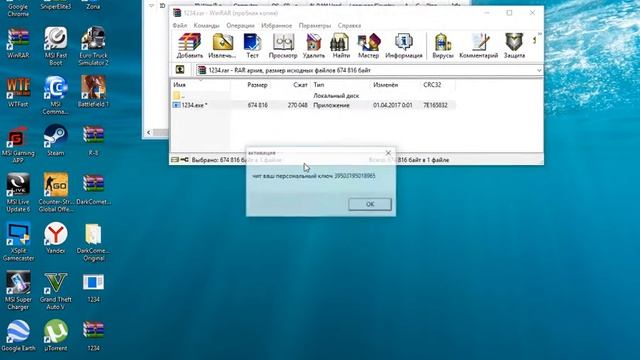This screenshot has height=360, width=640.
Task: Sort by the Имя column header
Action: (x=200, y=85)
